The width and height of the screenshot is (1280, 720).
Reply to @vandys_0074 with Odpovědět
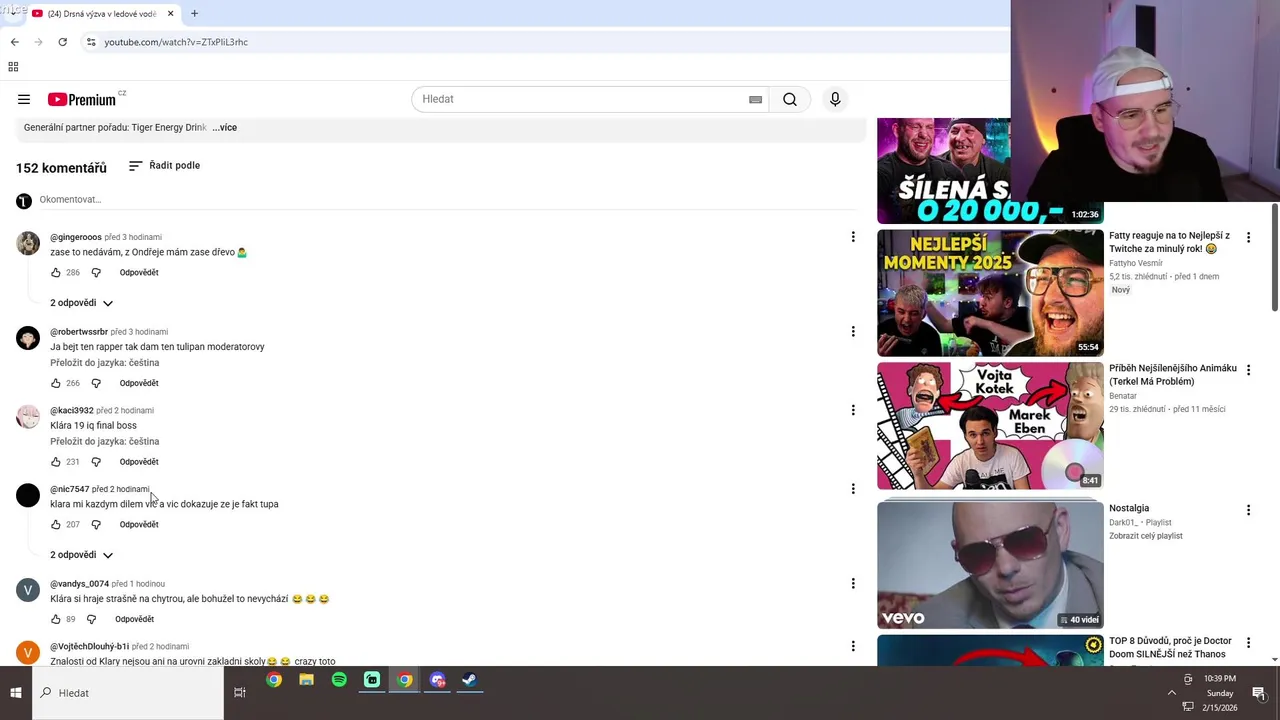(x=134, y=619)
